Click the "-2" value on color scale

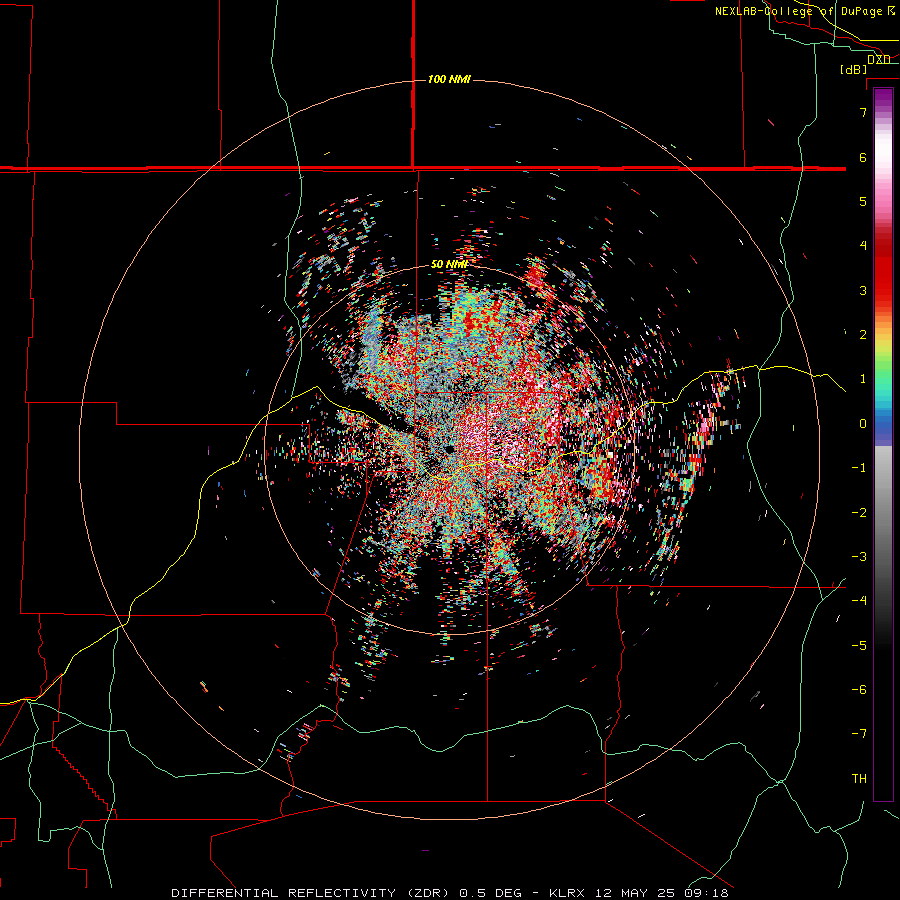pos(859,513)
